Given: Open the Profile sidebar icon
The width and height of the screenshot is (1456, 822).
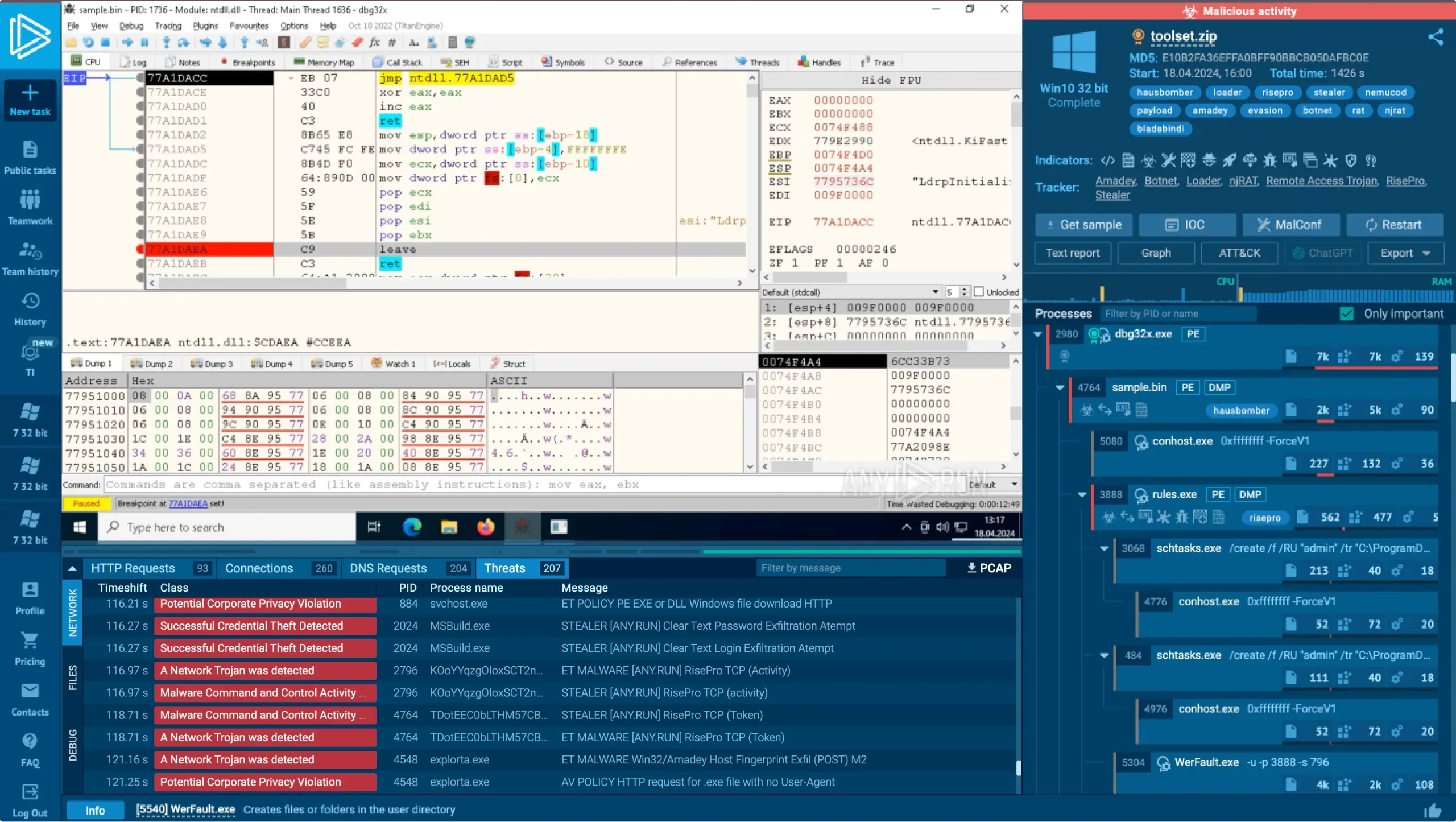Looking at the screenshot, I should pyautogui.click(x=30, y=590).
